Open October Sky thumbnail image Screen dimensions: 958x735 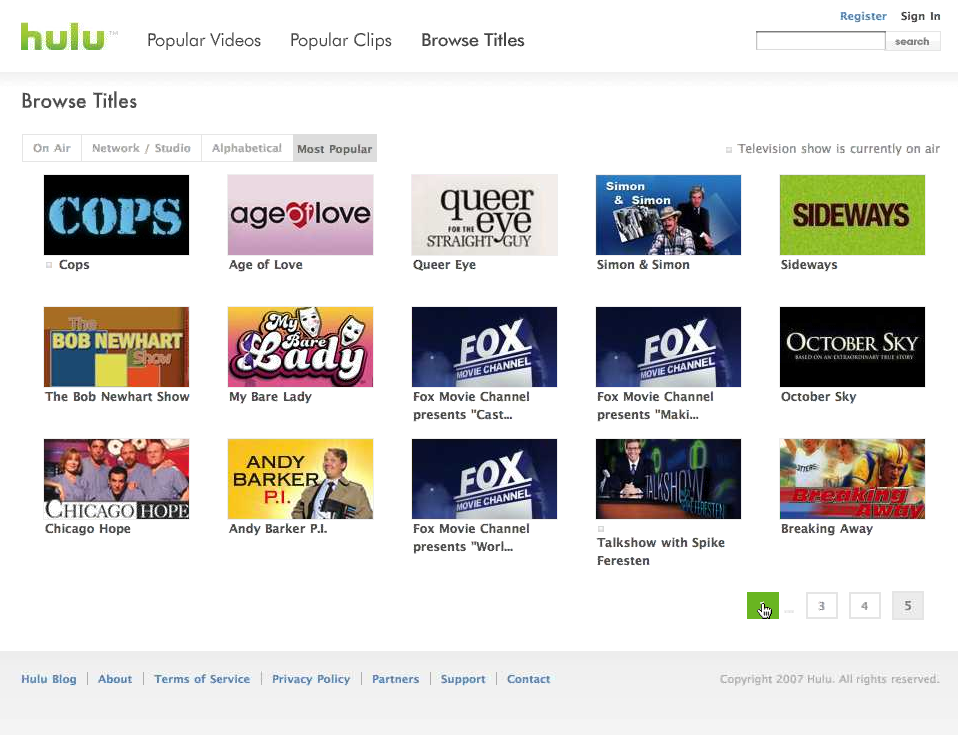pyautogui.click(x=852, y=347)
